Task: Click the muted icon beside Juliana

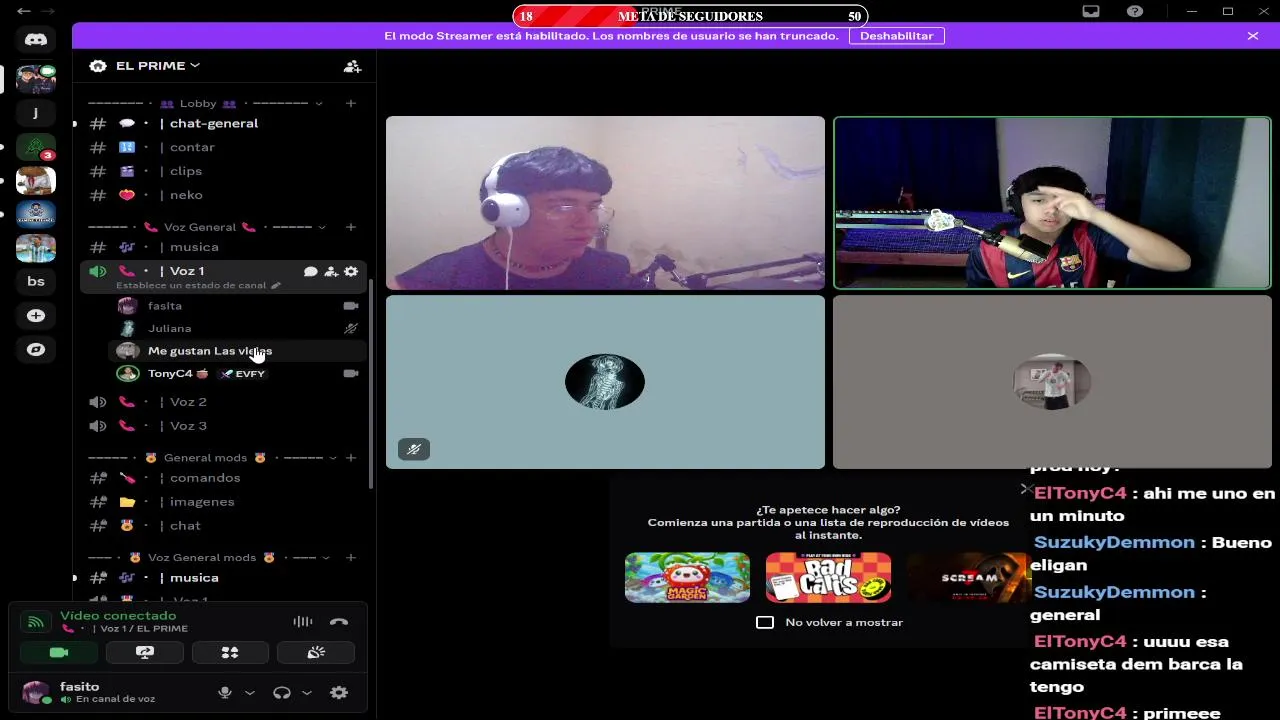Action: coord(351,328)
